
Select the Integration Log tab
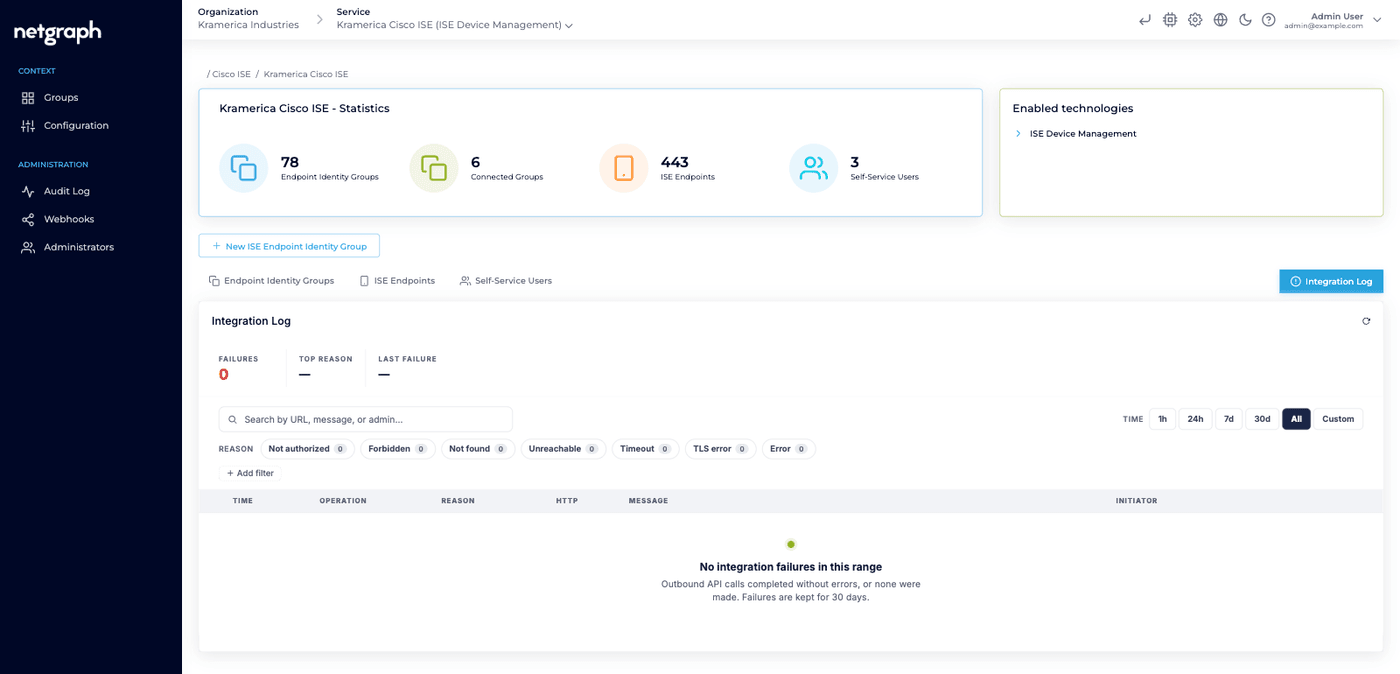coord(1331,281)
